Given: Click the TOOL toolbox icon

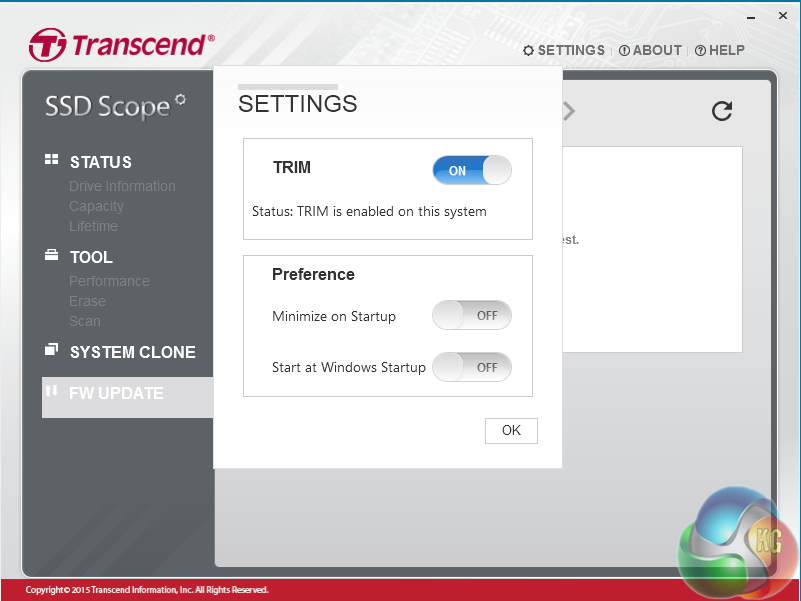Looking at the screenshot, I should click(51, 255).
